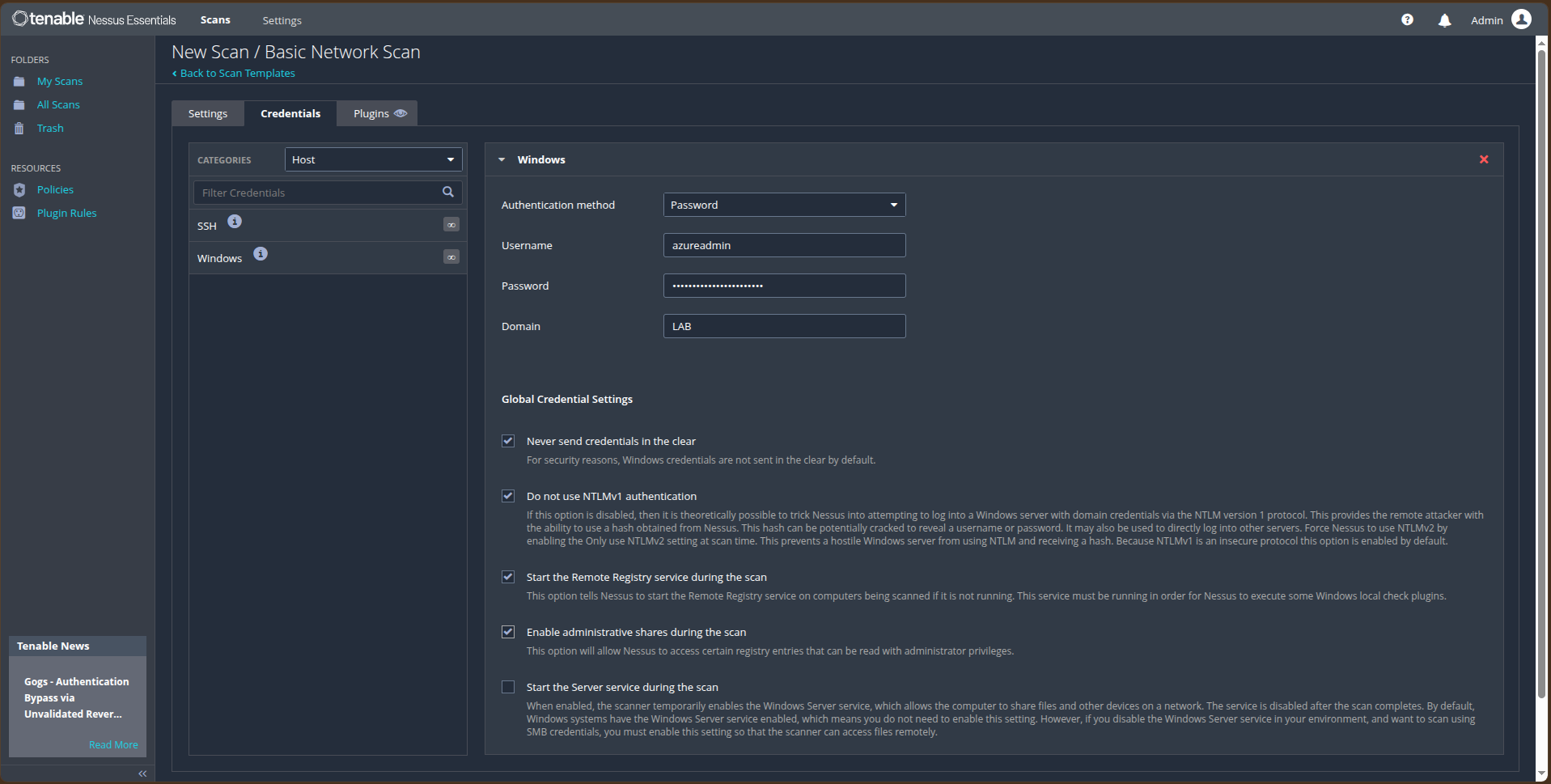Click the Policies shield icon

coord(19,190)
